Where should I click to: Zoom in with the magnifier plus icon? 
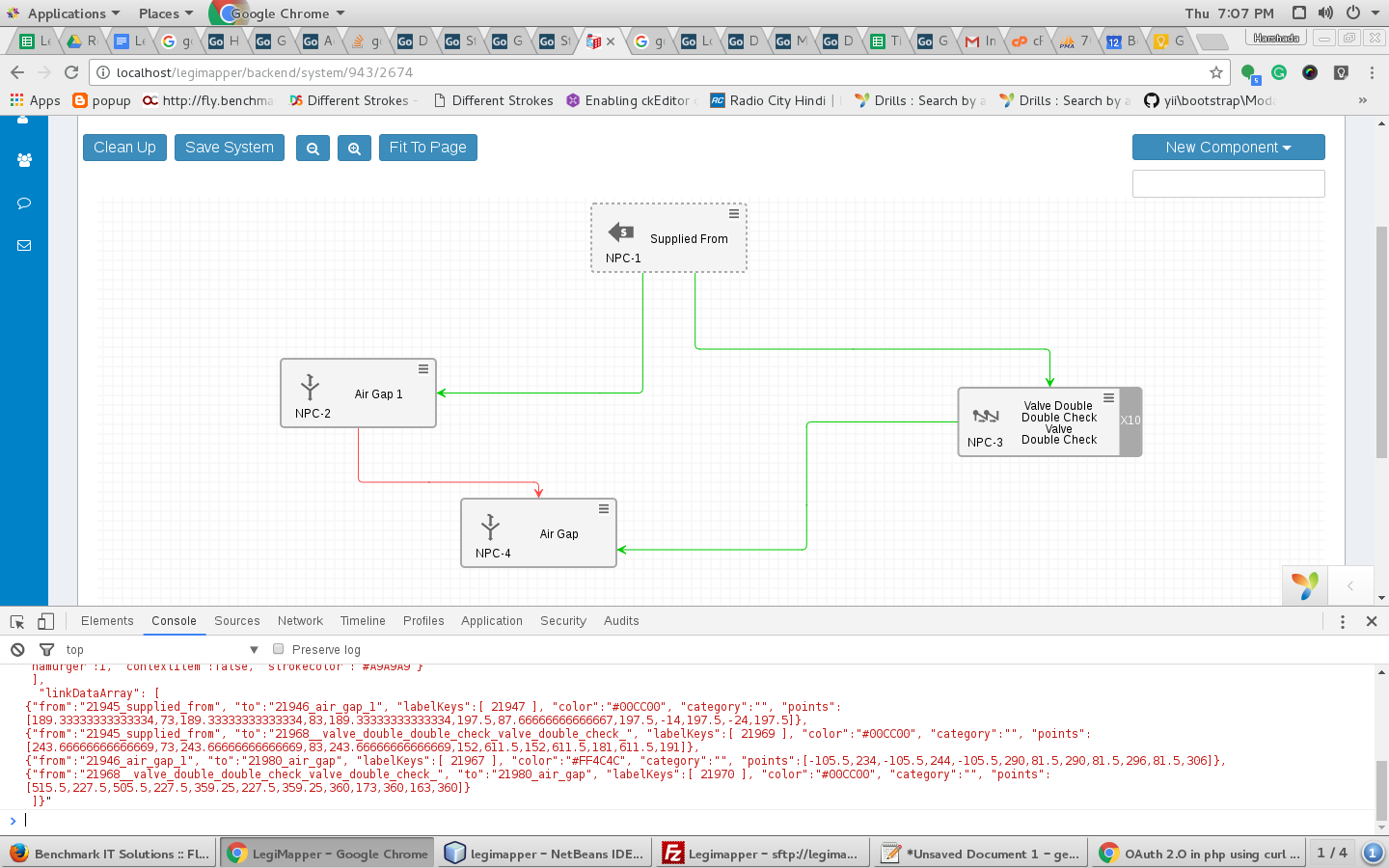[354, 149]
